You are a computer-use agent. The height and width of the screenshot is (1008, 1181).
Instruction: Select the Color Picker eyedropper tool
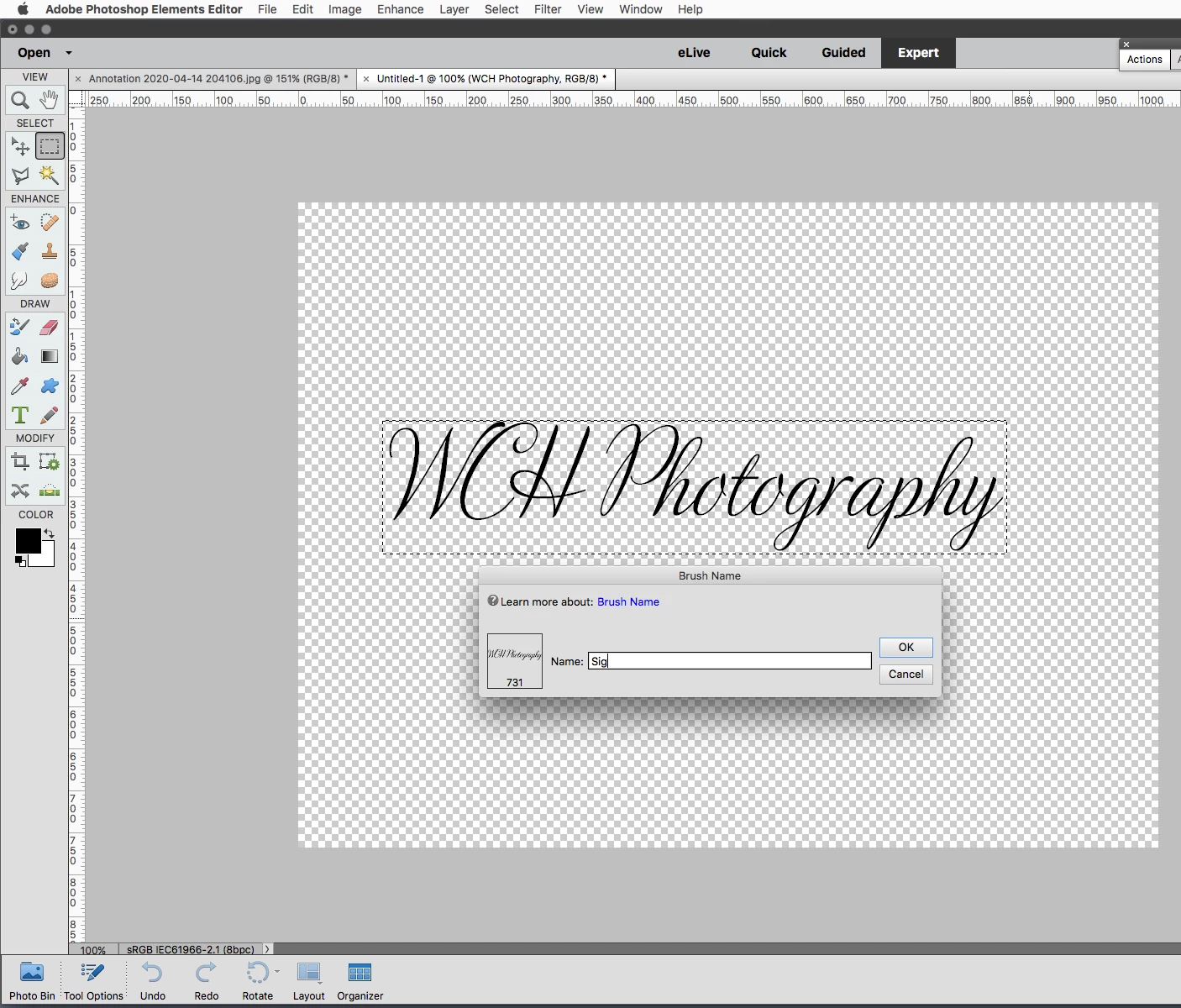[x=20, y=386]
